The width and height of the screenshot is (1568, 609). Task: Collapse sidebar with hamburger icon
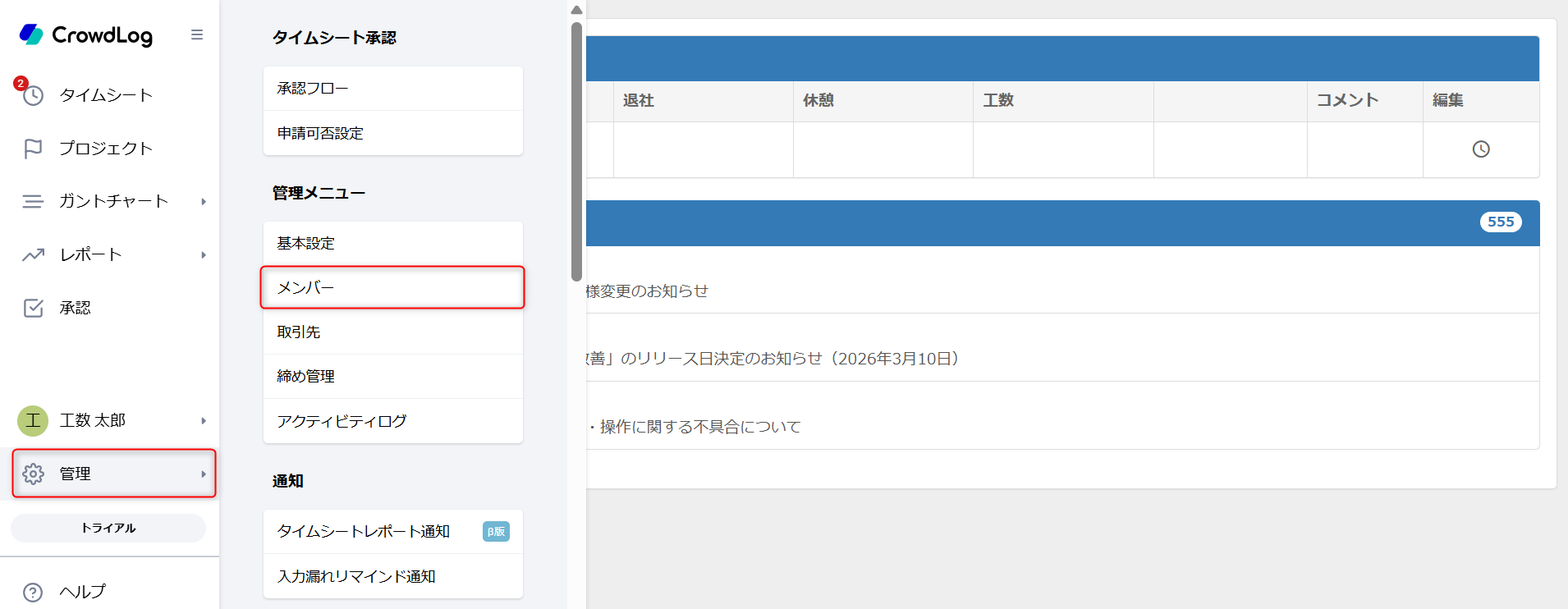[197, 34]
